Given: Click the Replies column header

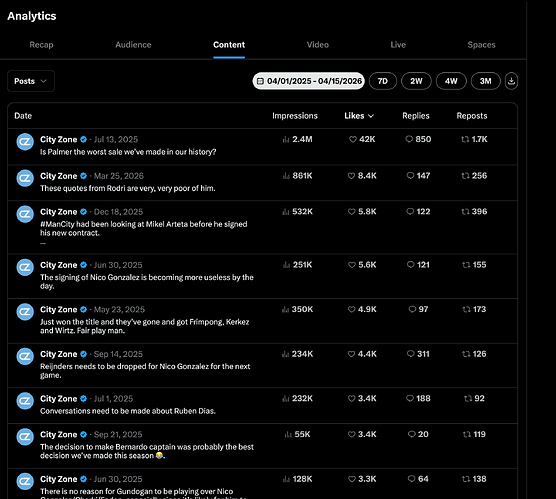Looking at the screenshot, I should [416, 116].
